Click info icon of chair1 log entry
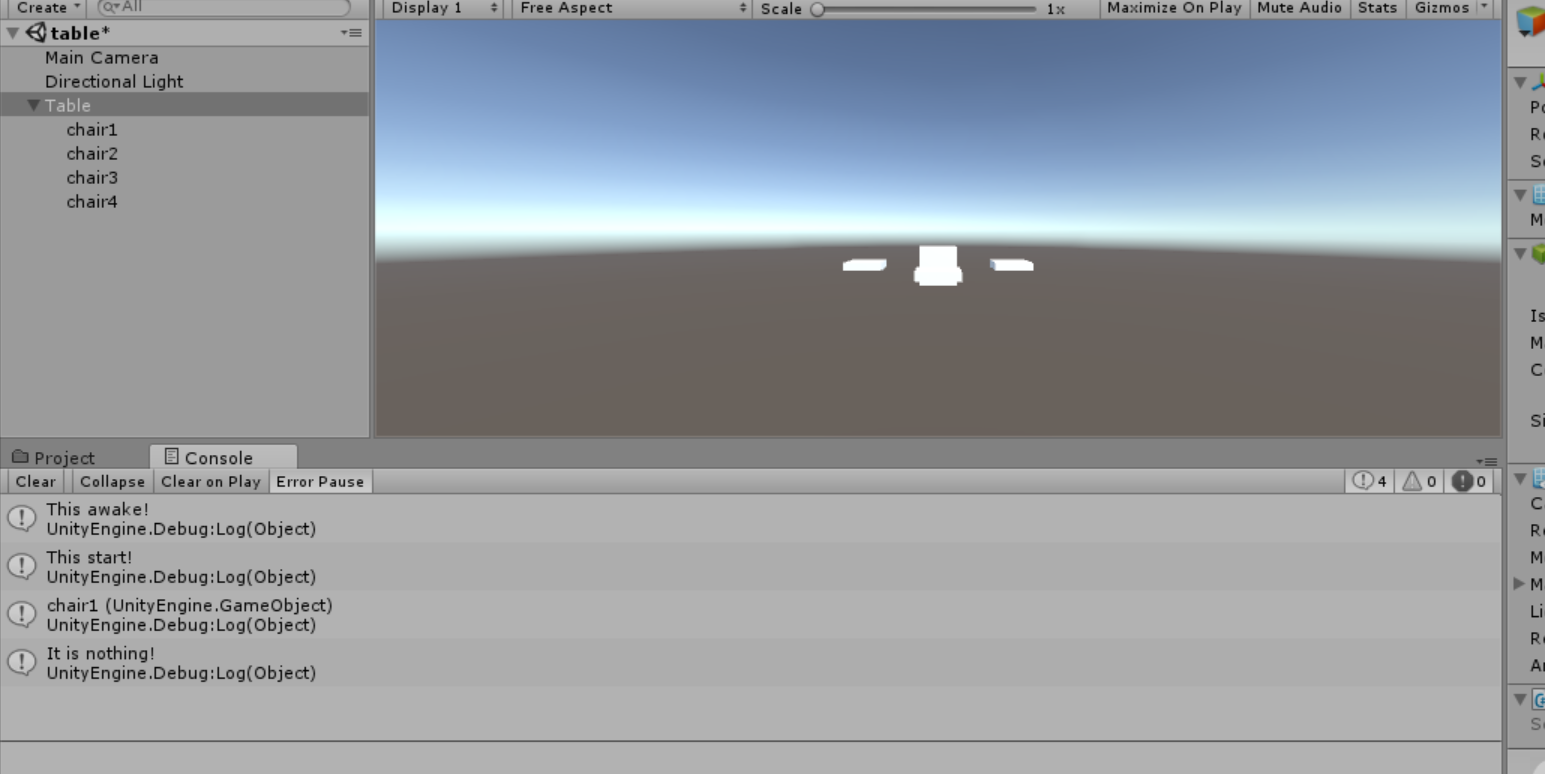 coord(22,614)
